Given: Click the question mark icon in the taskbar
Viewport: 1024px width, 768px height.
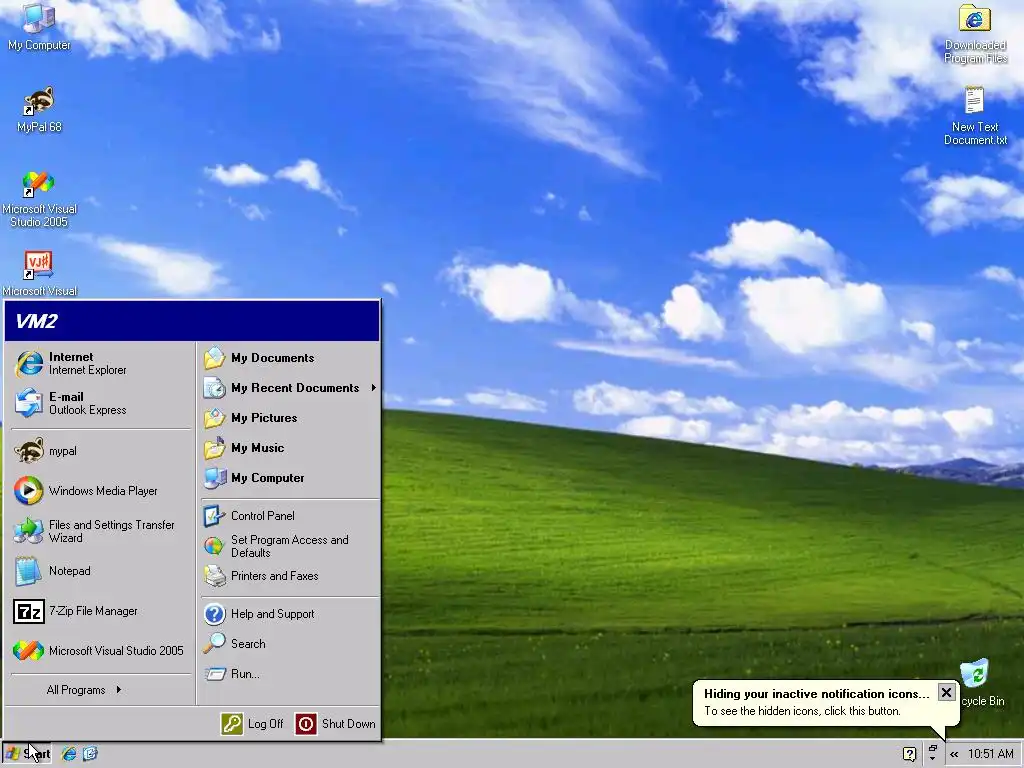Looking at the screenshot, I should (909, 754).
